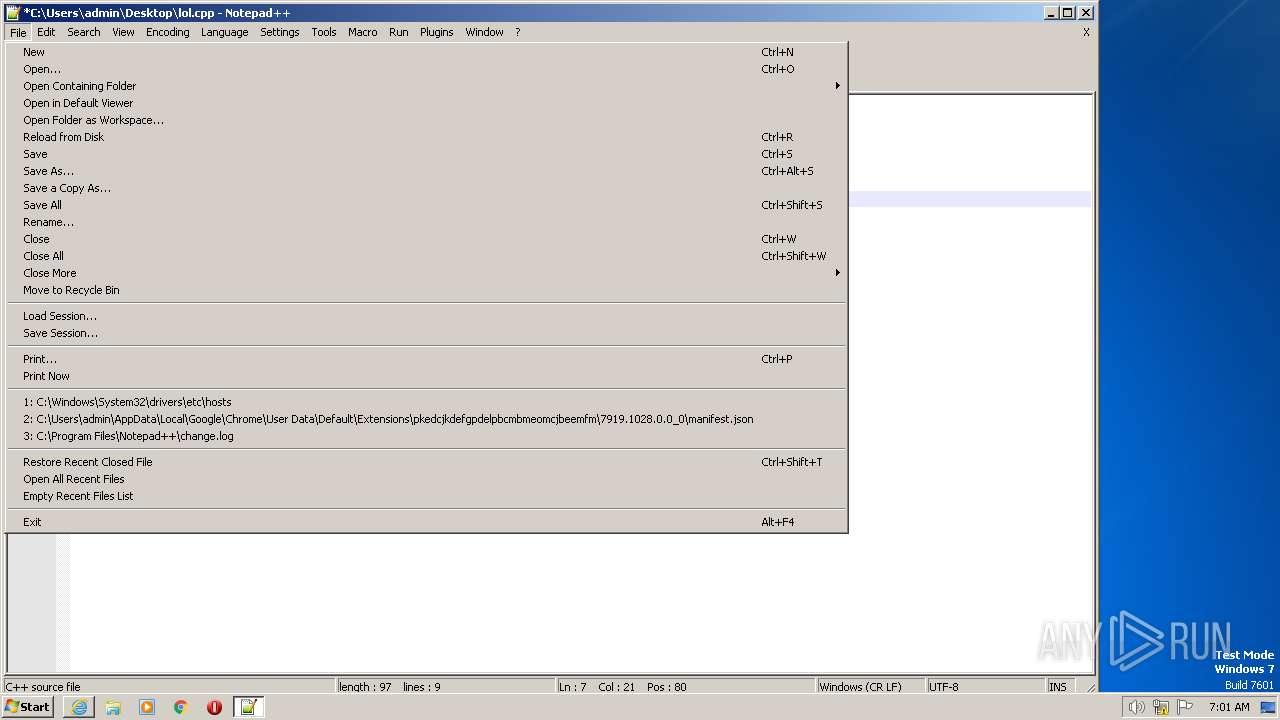Open the Run menu
Viewport: 1280px width, 720px height.
pyautogui.click(x=399, y=32)
